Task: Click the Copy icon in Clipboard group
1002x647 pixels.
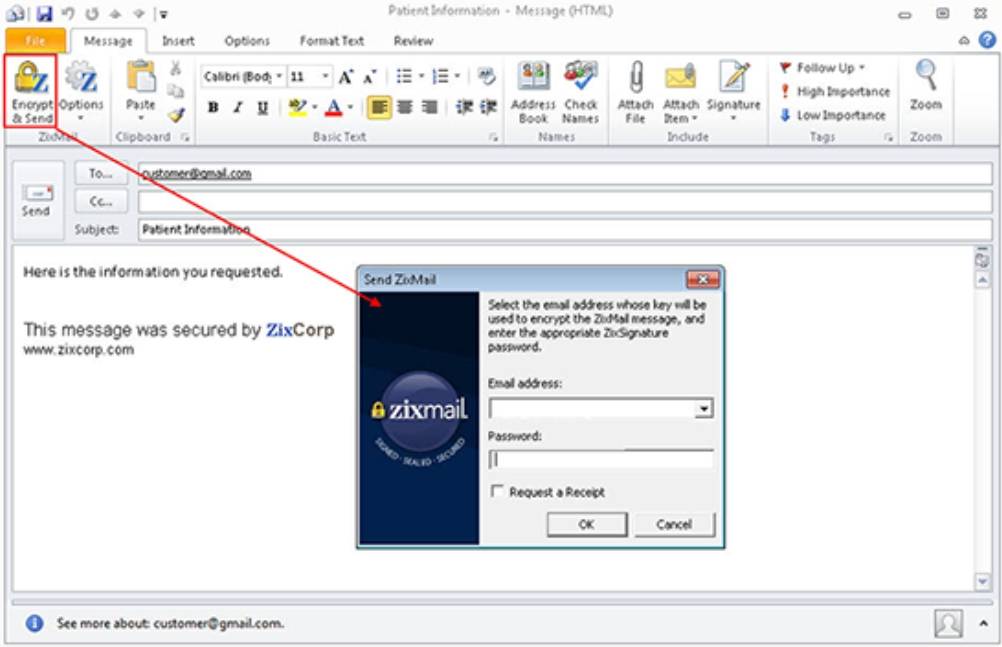Action: [176, 91]
